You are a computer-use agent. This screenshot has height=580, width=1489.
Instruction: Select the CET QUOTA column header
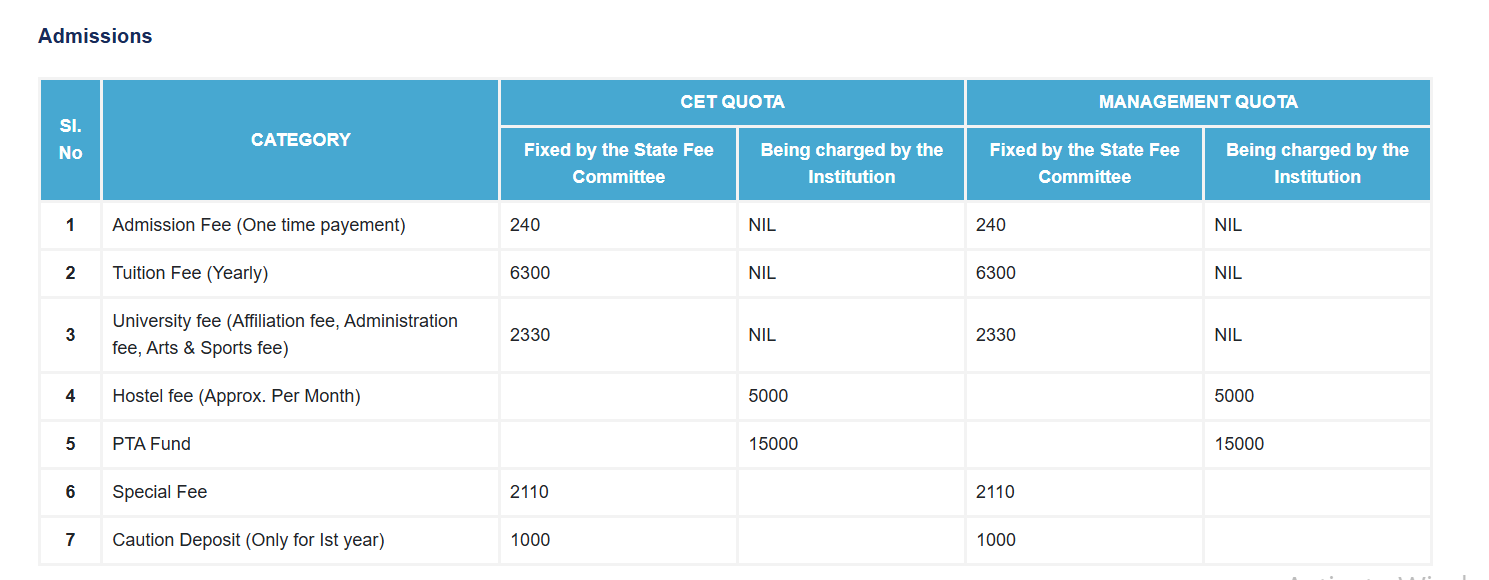pos(732,102)
